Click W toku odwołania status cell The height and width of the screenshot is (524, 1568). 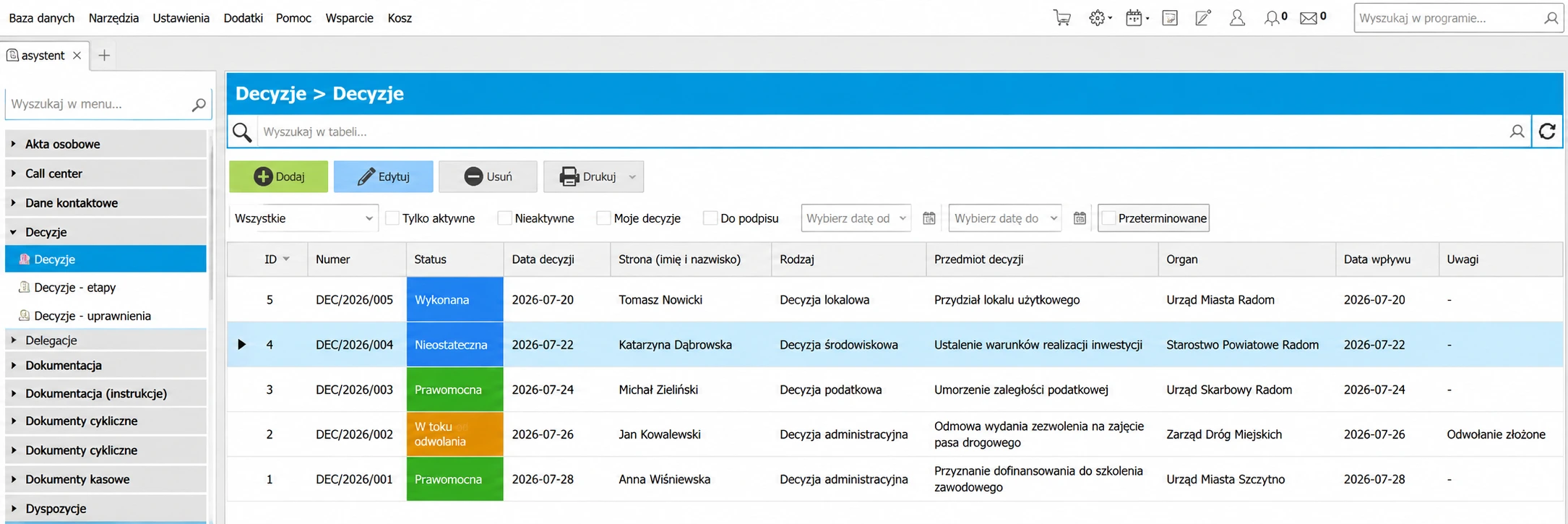[x=455, y=434]
